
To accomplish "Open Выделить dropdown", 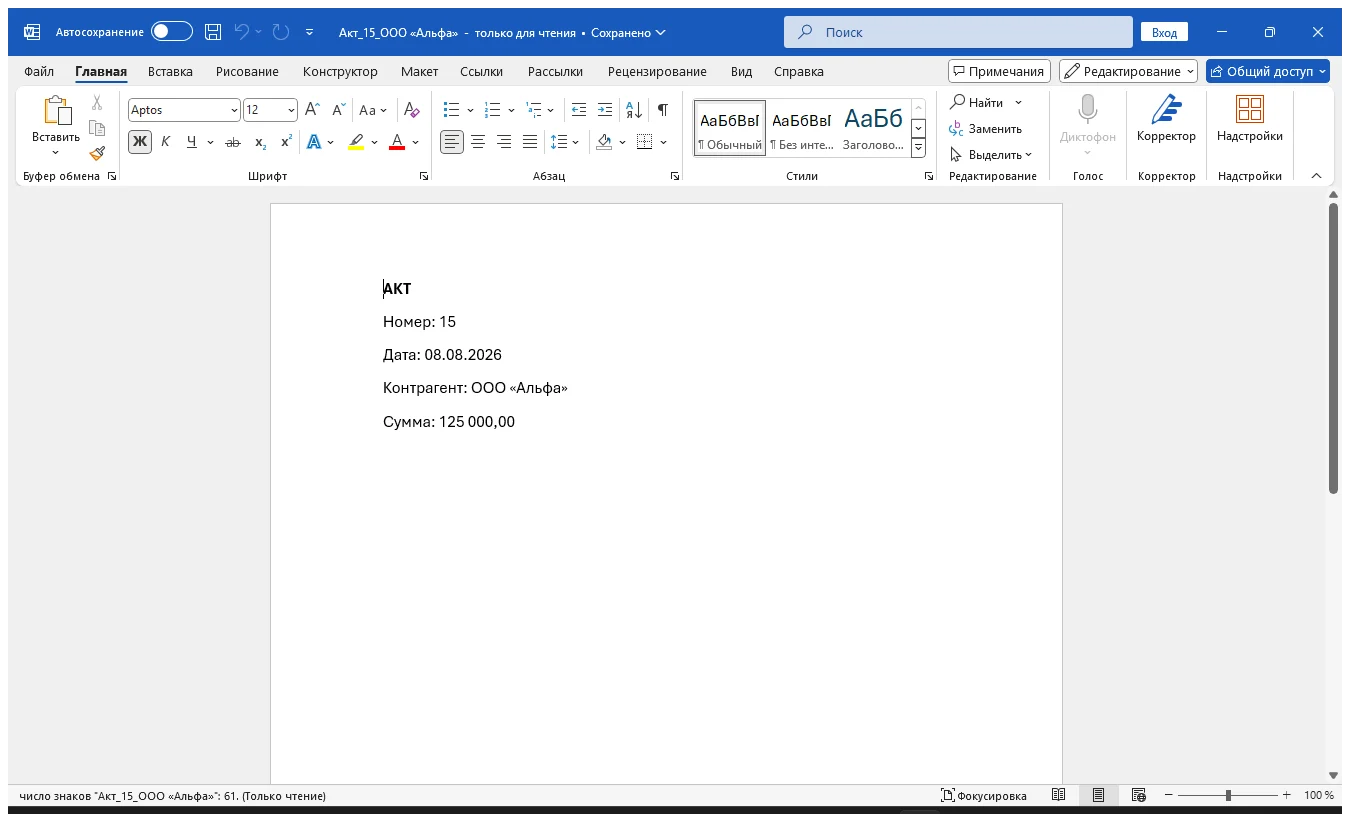I will (991, 154).
